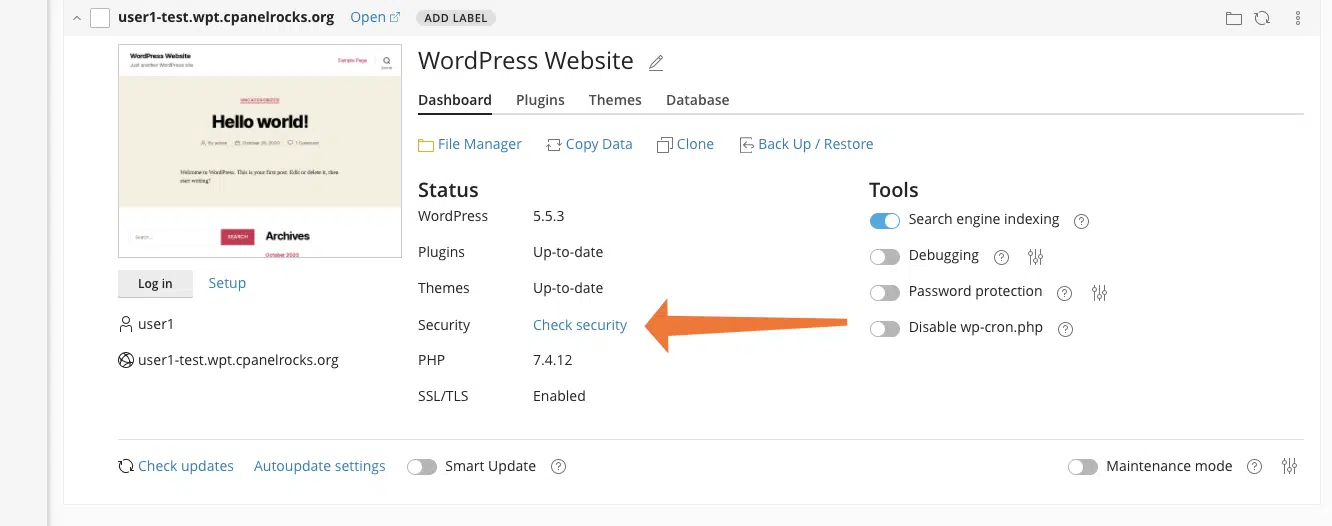Click the website preview thumbnail
Viewport: 1332px width, 526px height.
pyautogui.click(x=260, y=151)
